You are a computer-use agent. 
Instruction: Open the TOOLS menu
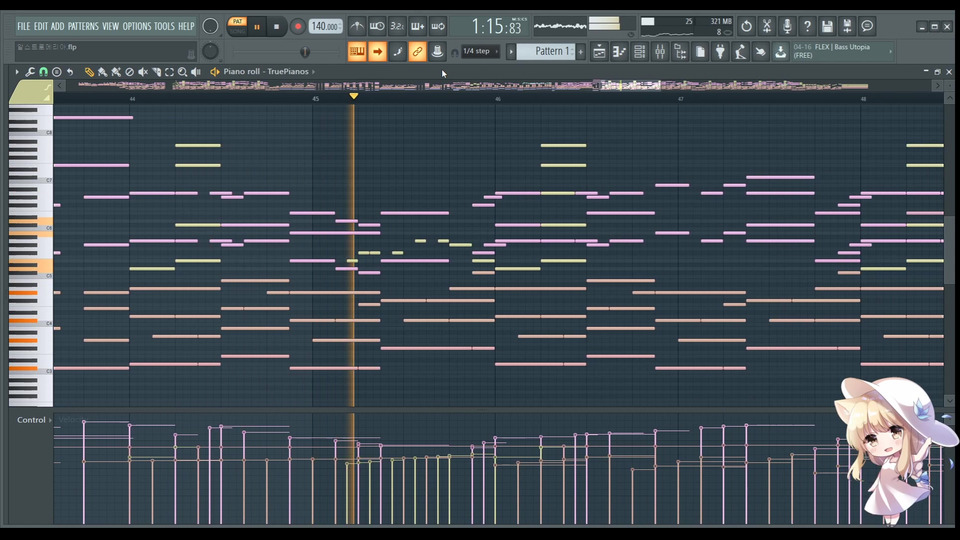[x=164, y=26]
